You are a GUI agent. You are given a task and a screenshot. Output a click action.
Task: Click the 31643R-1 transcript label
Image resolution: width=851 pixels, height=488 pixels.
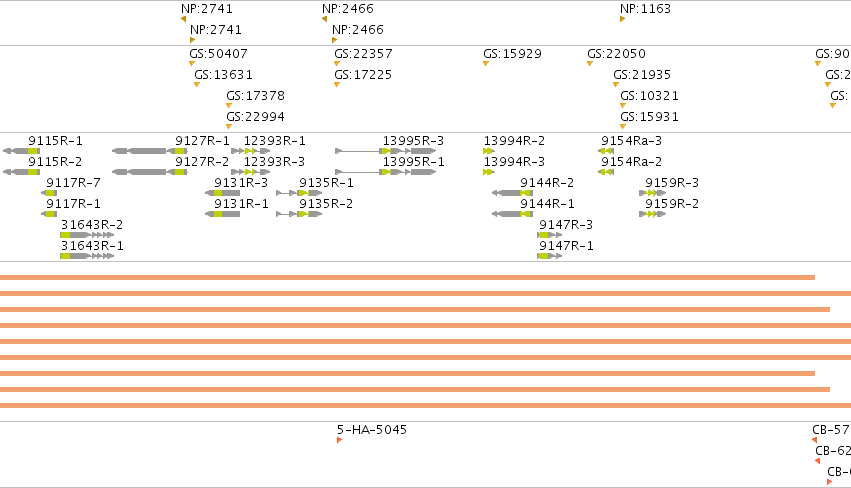click(92, 245)
